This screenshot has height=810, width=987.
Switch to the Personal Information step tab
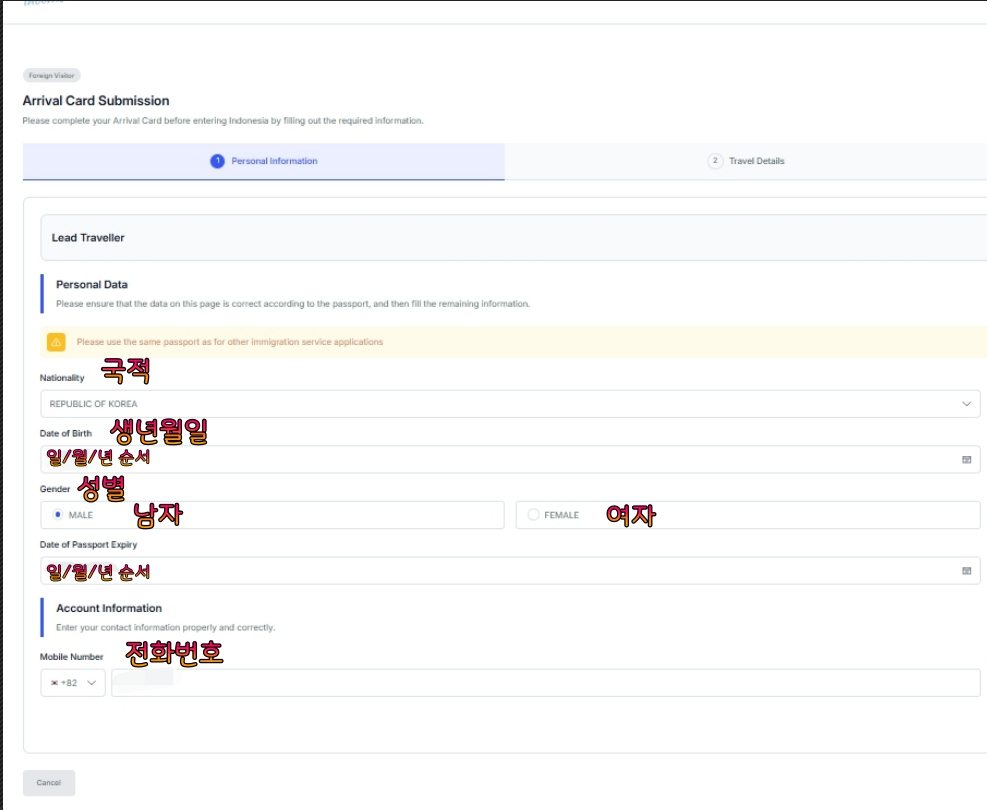[x=264, y=161]
